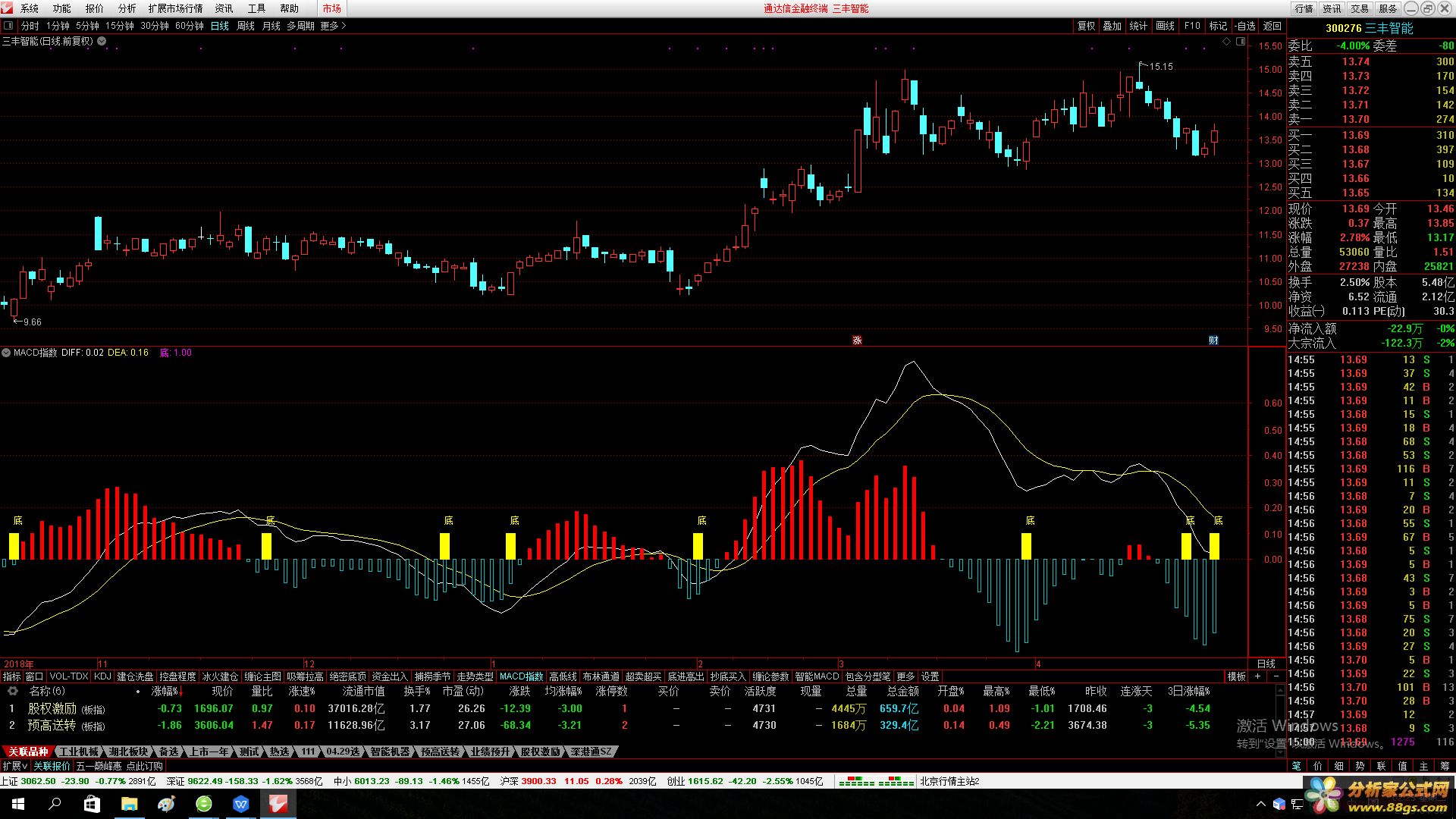Select the 细 tab in tick panel
The height and width of the screenshot is (819, 1456).
(1339, 766)
